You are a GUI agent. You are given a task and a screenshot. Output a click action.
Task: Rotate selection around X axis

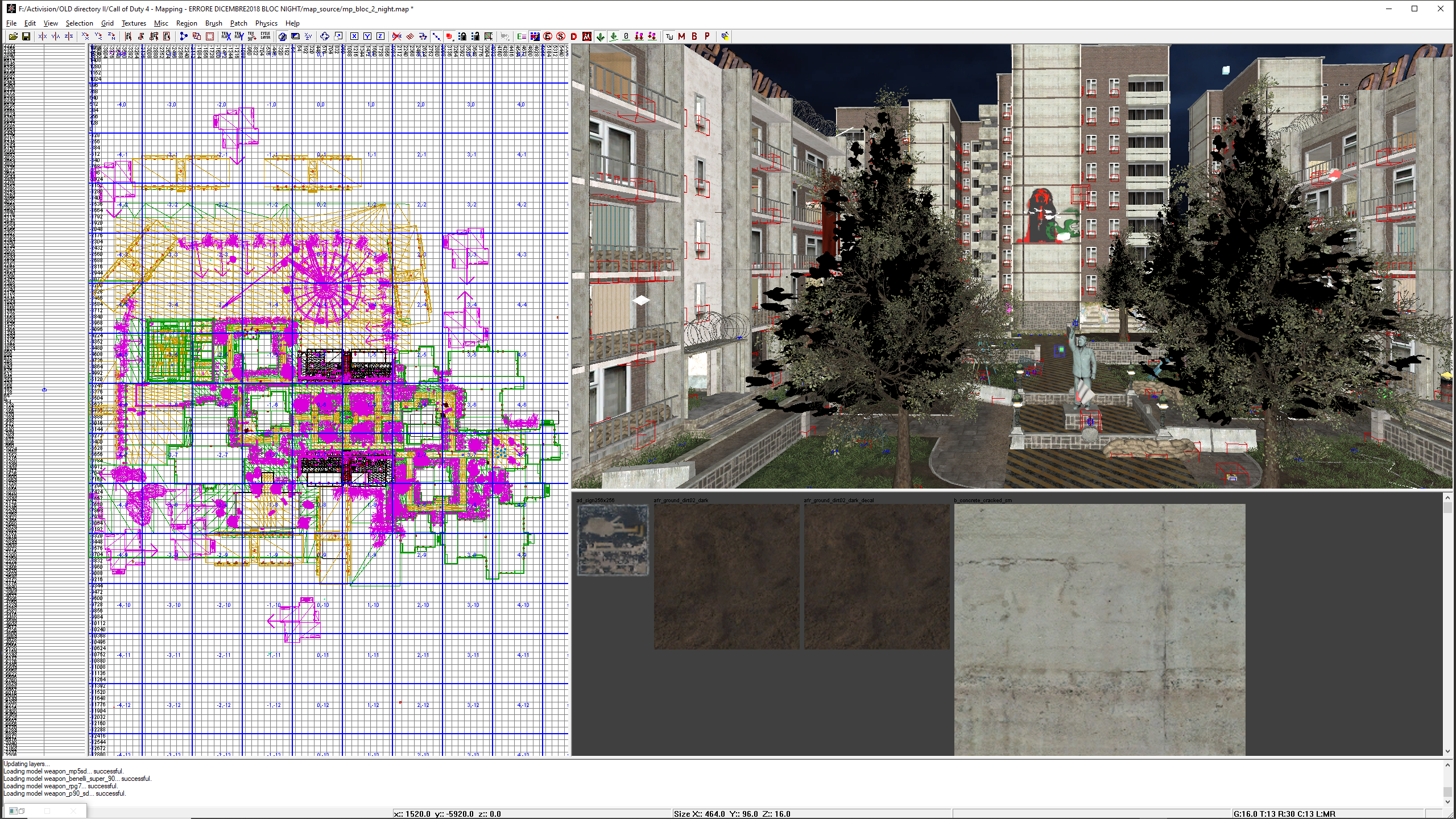pos(85,36)
